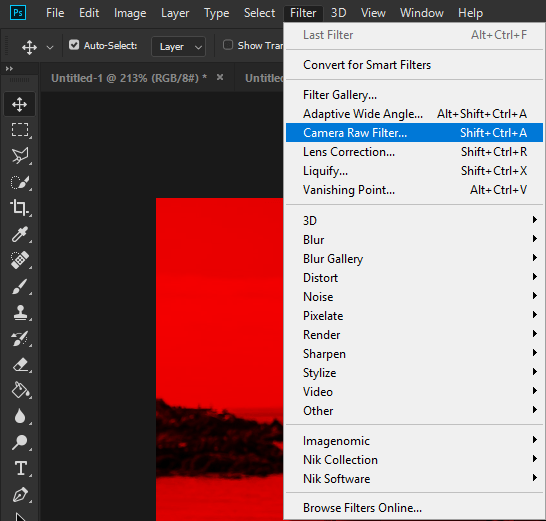Viewport: 546px width, 521px height.
Task: Select the Horizontal Type tool
Action: [x=21, y=468]
